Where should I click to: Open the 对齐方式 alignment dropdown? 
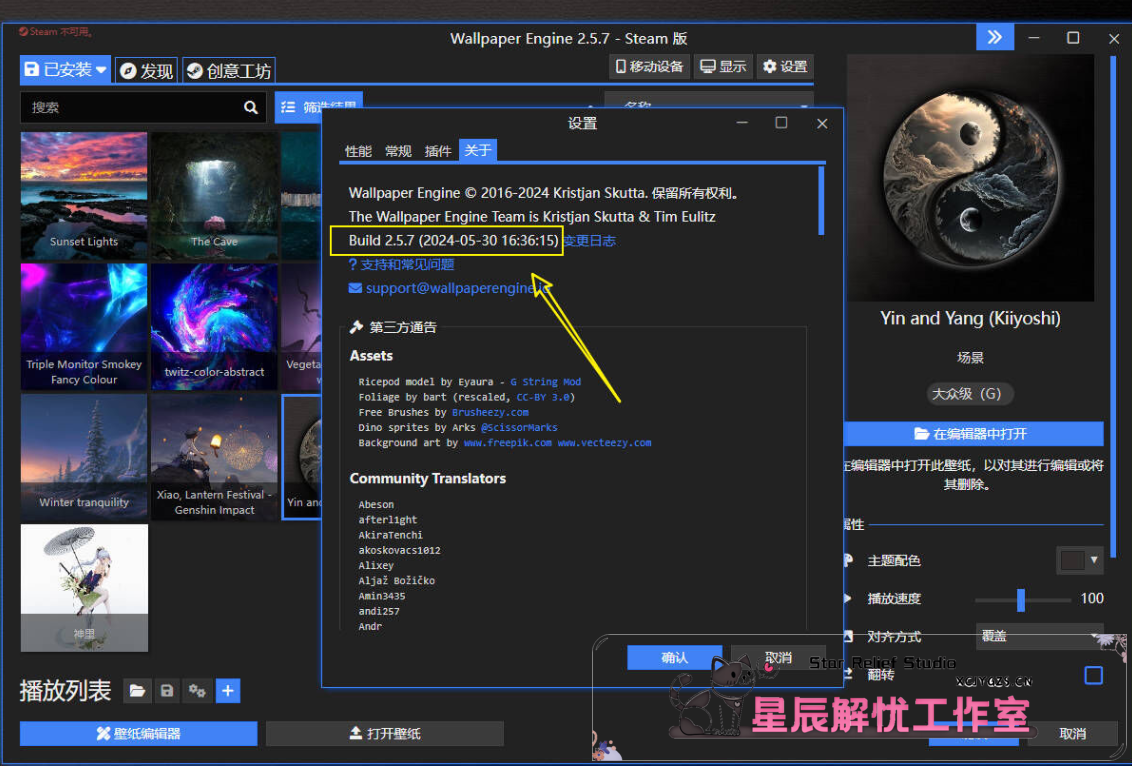pos(1040,636)
